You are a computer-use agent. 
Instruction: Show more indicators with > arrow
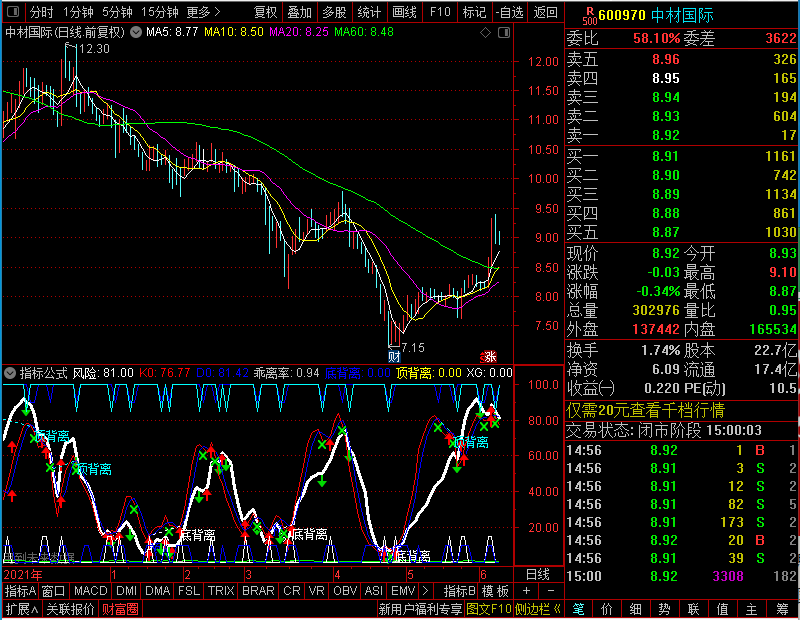coord(426,591)
